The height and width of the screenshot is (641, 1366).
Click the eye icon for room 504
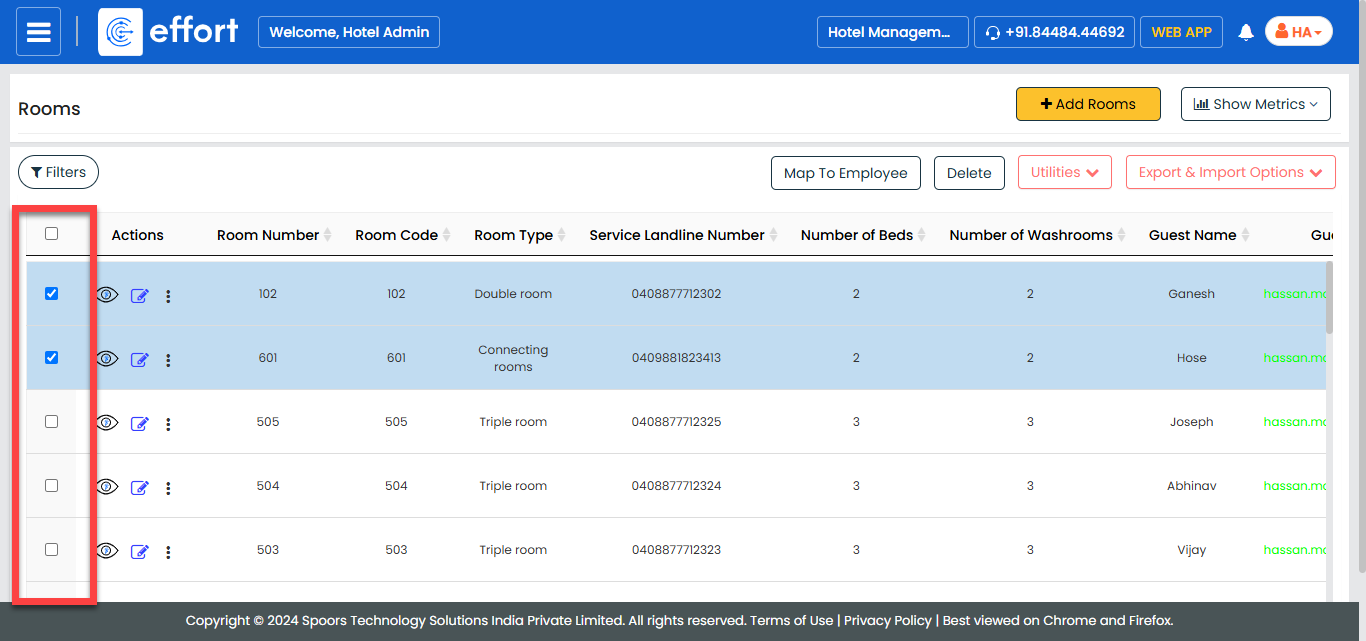click(107, 487)
